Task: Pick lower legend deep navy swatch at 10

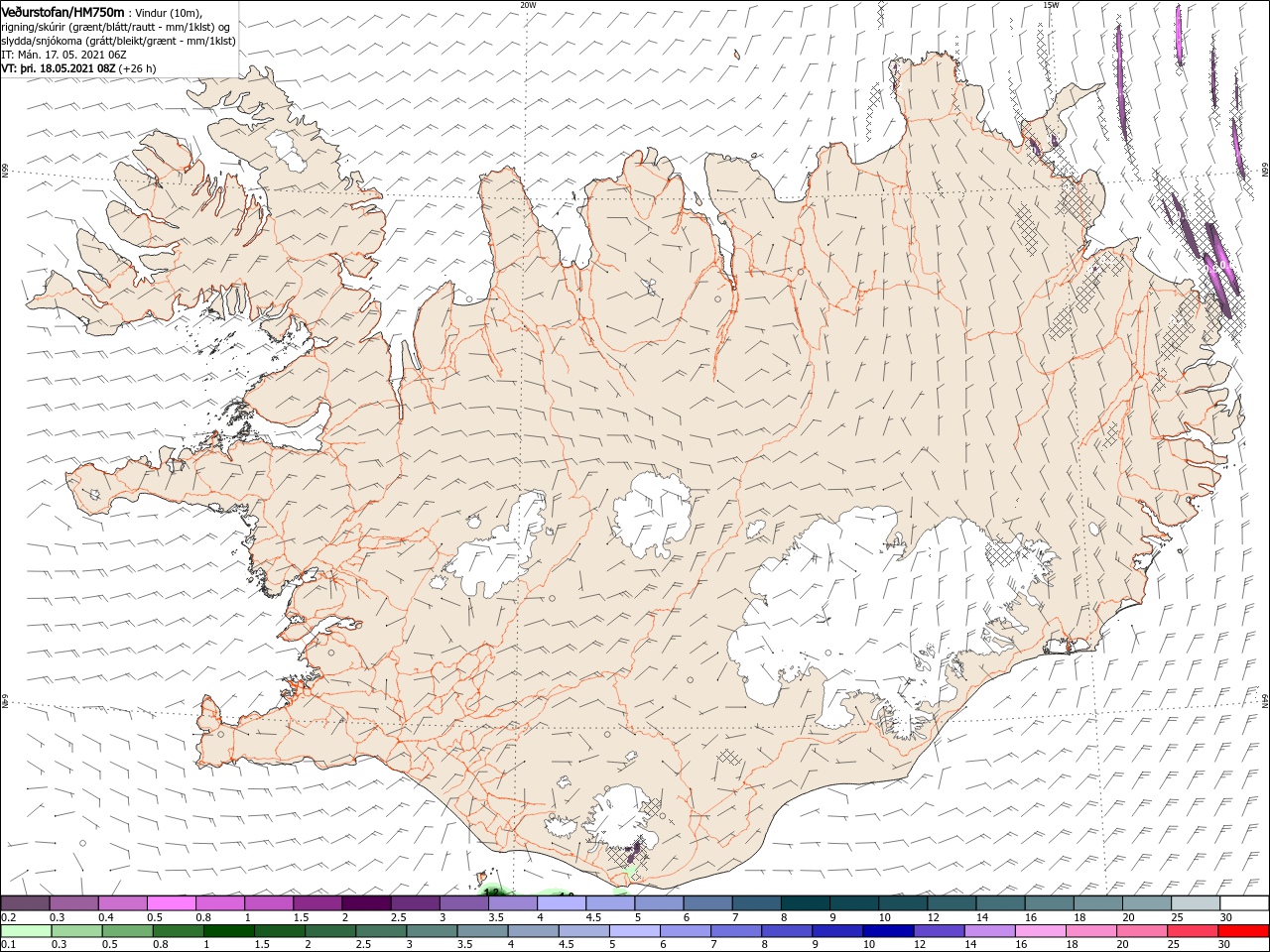Action: click(x=887, y=931)
